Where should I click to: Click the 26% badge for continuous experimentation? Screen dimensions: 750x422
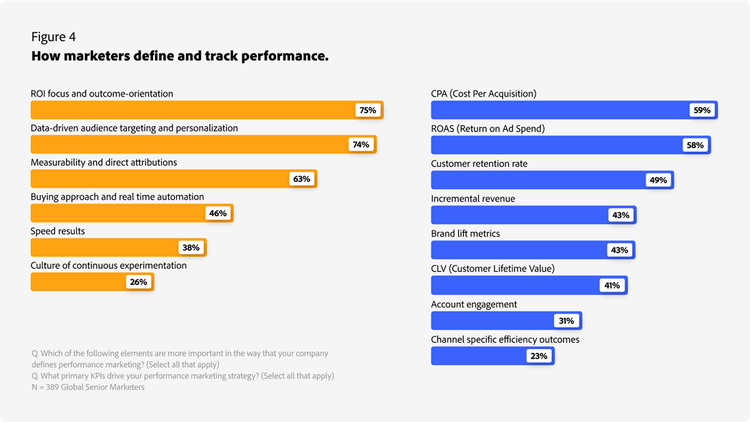point(138,282)
